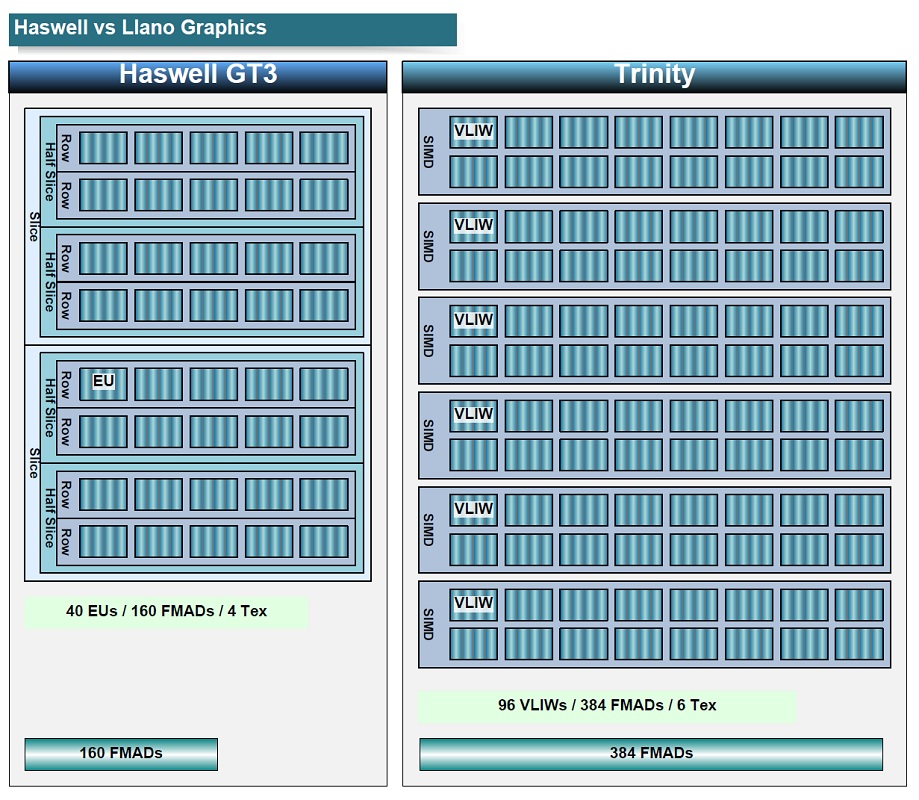Select the VLIW block in the second SIMD group
This screenshot has height=800, width=919.
coord(473,226)
